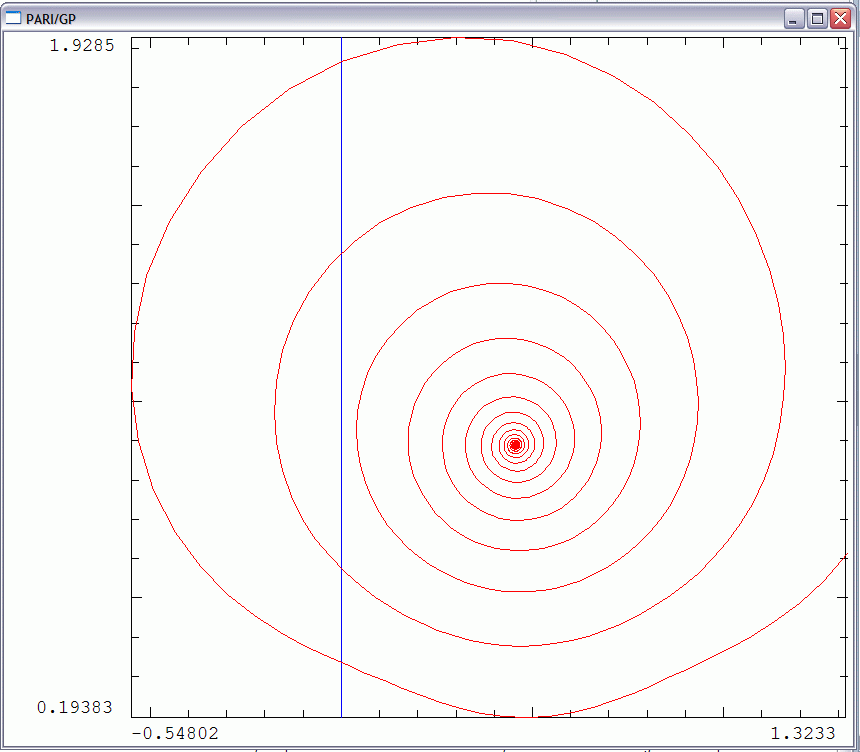Click the PARI/GP title bar text

[51, 19]
